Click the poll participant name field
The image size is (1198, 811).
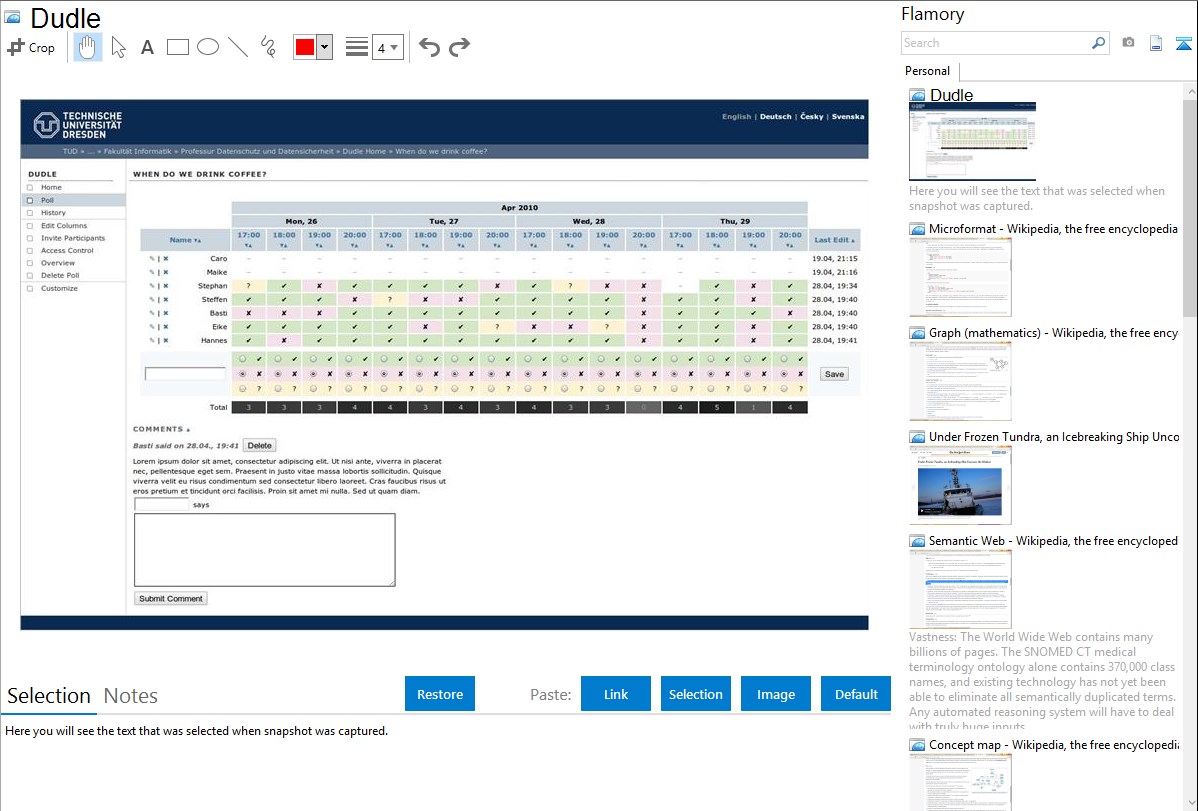185,374
